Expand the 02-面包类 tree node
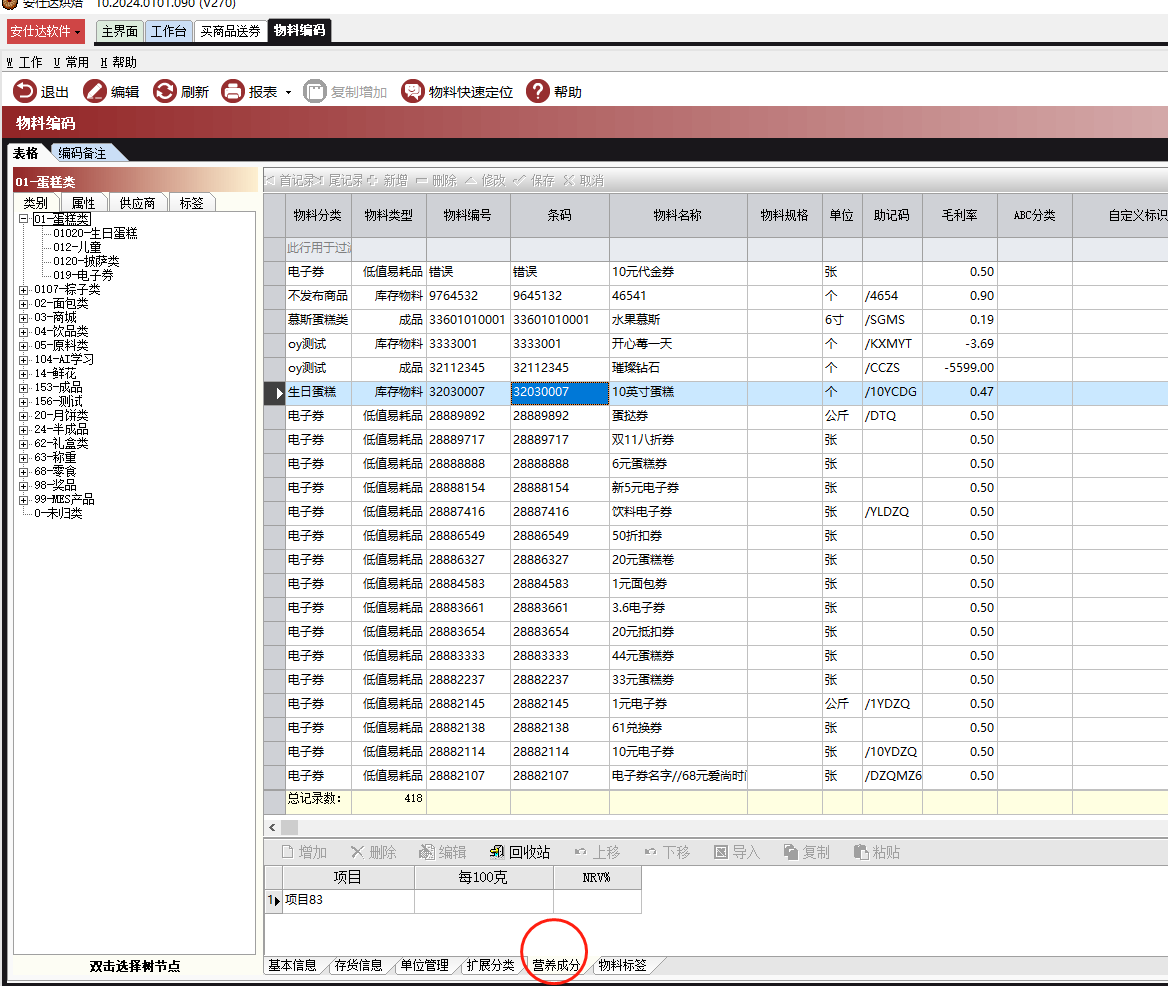Viewport: 1168px width, 986px height. click(x=24, y=304)
